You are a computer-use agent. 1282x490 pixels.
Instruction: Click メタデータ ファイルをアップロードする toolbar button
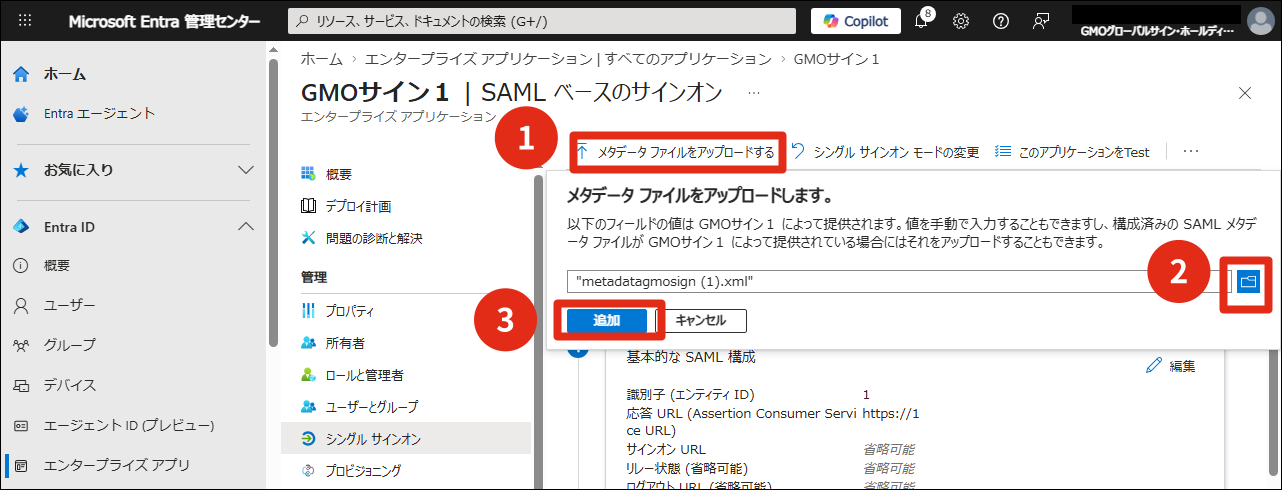(677, 152)
